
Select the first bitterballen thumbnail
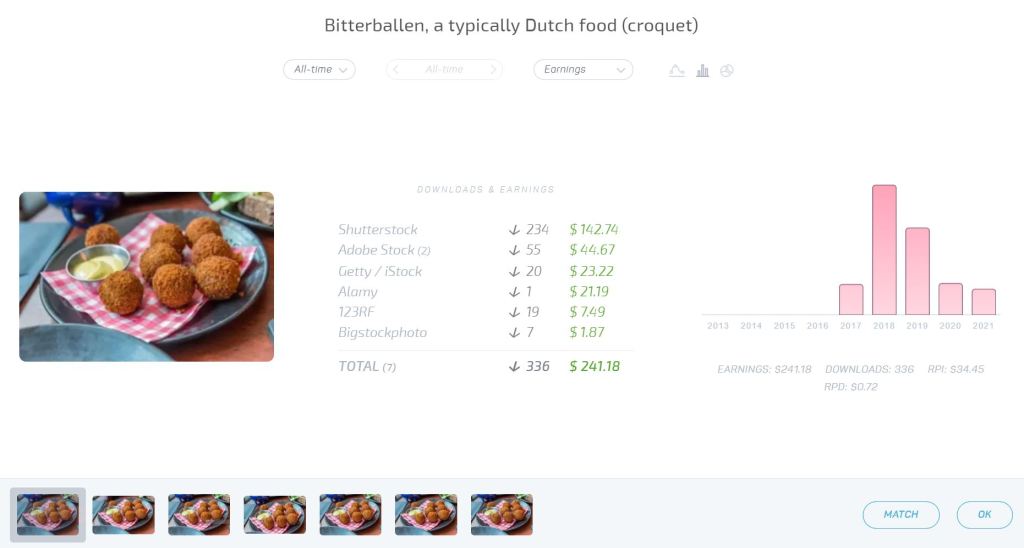tap(49, 514)
